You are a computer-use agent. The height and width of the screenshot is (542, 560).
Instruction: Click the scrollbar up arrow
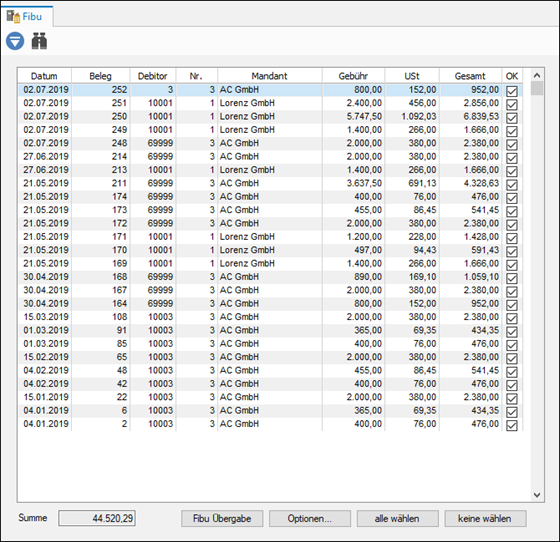[x=537, y=75]
